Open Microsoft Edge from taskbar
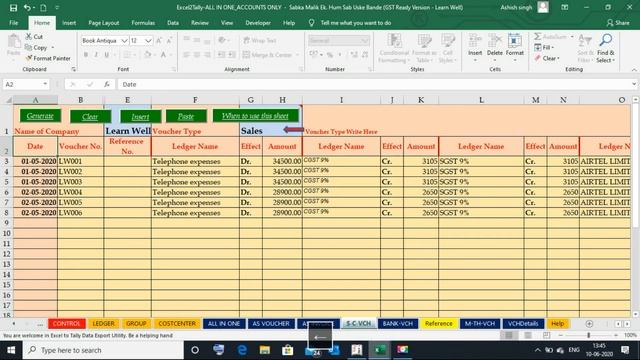Screen dimensions: 640x360 tap(242, 350)
